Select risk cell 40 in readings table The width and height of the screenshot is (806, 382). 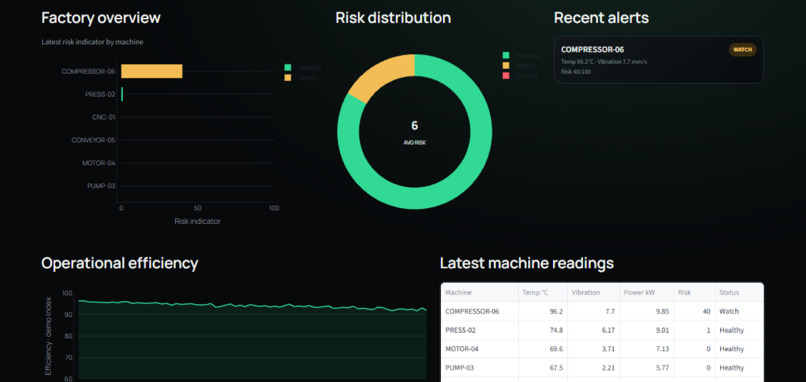pos(694,311)
